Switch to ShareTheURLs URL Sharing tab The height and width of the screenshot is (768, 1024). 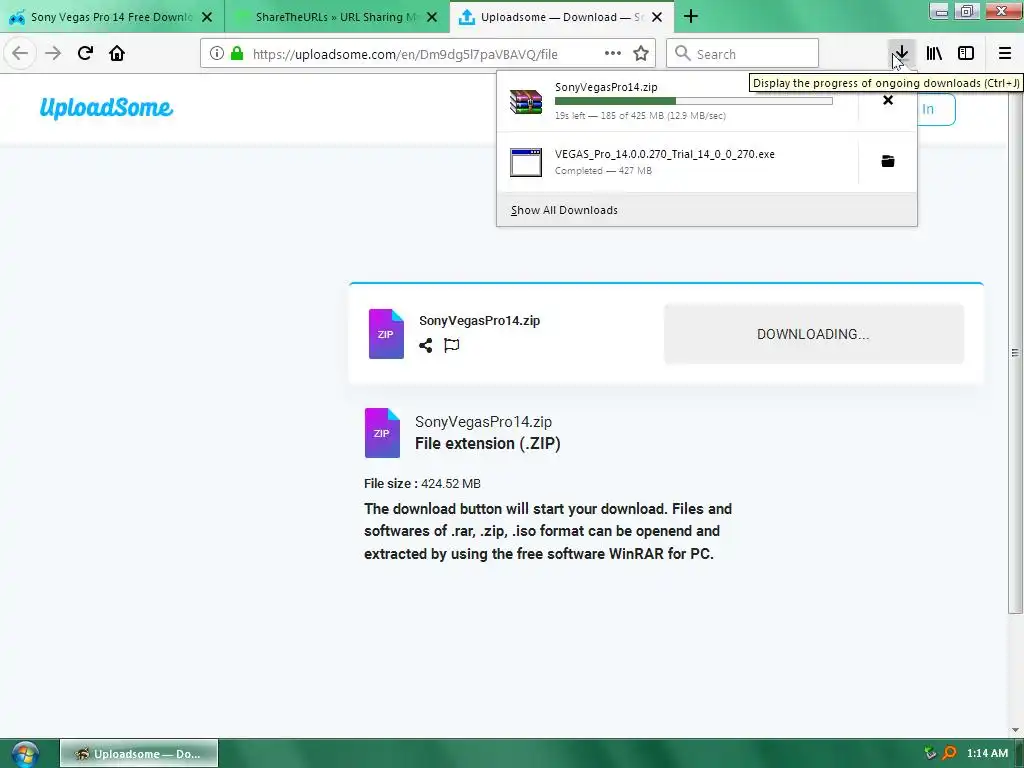337,17
